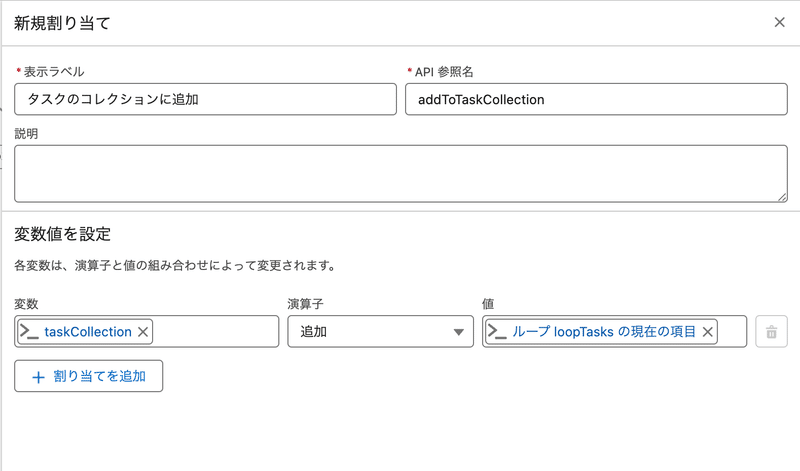This screenshot has height=471, width=800.
Task: Select the ループ loopTasks の現在の項目 pill
Action: pyautogui.click(x=604, y=332)
